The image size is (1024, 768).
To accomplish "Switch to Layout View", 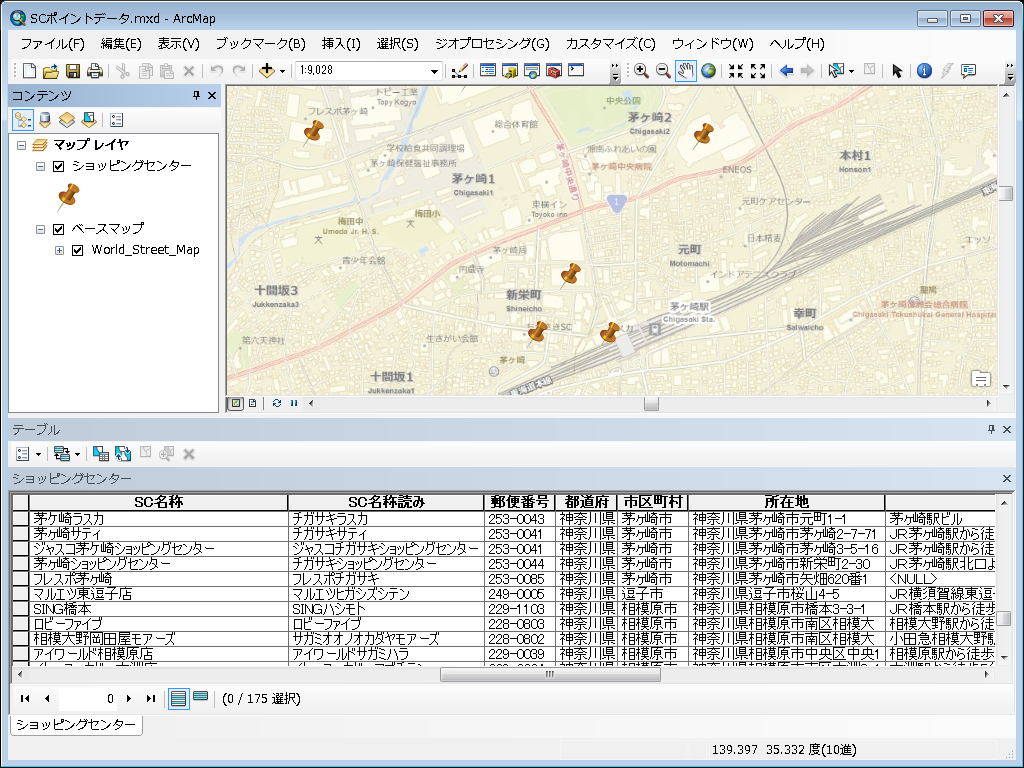I will [x=253, y=404].
